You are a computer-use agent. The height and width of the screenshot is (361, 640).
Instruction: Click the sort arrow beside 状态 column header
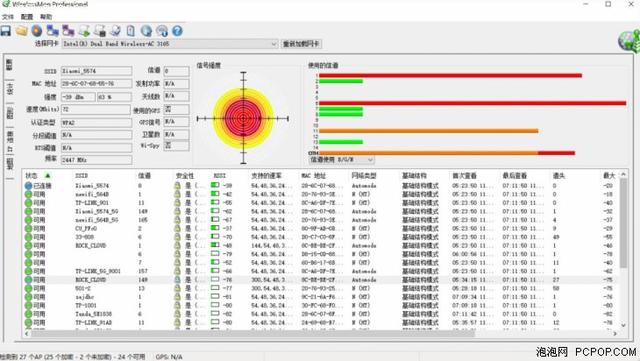[x=47, y=176]
